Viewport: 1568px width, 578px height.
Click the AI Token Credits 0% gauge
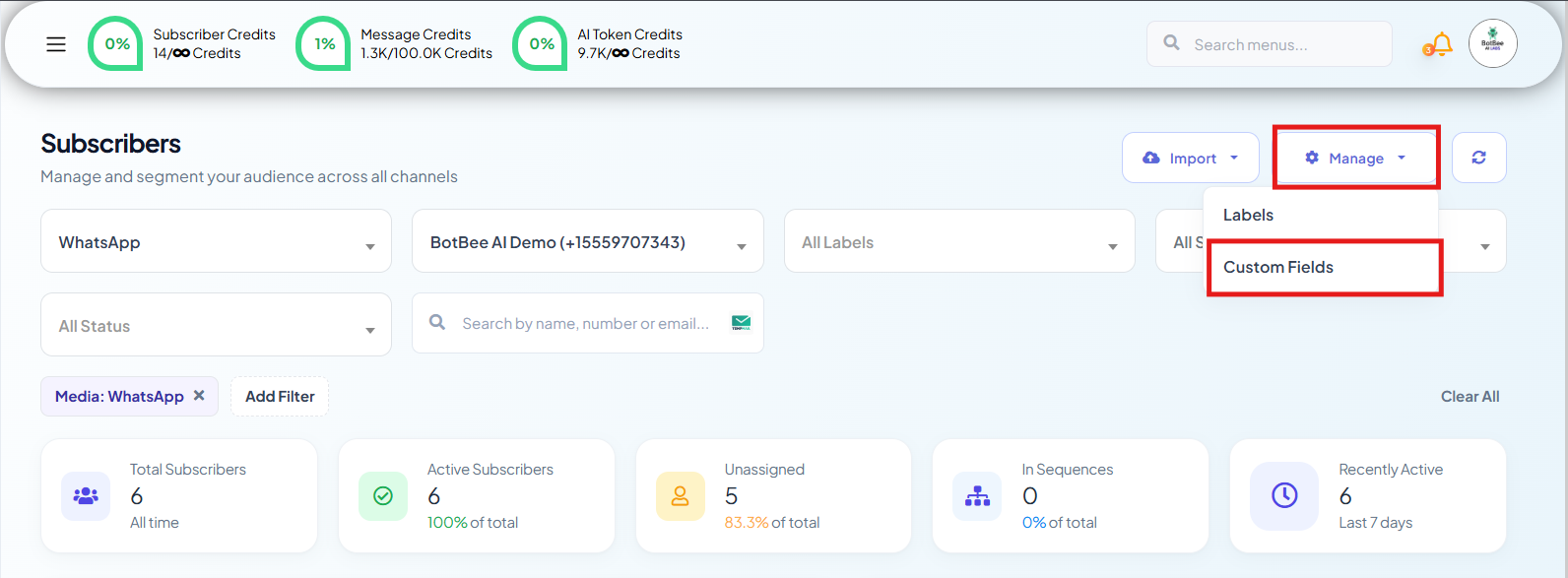(x=541, y=43)
